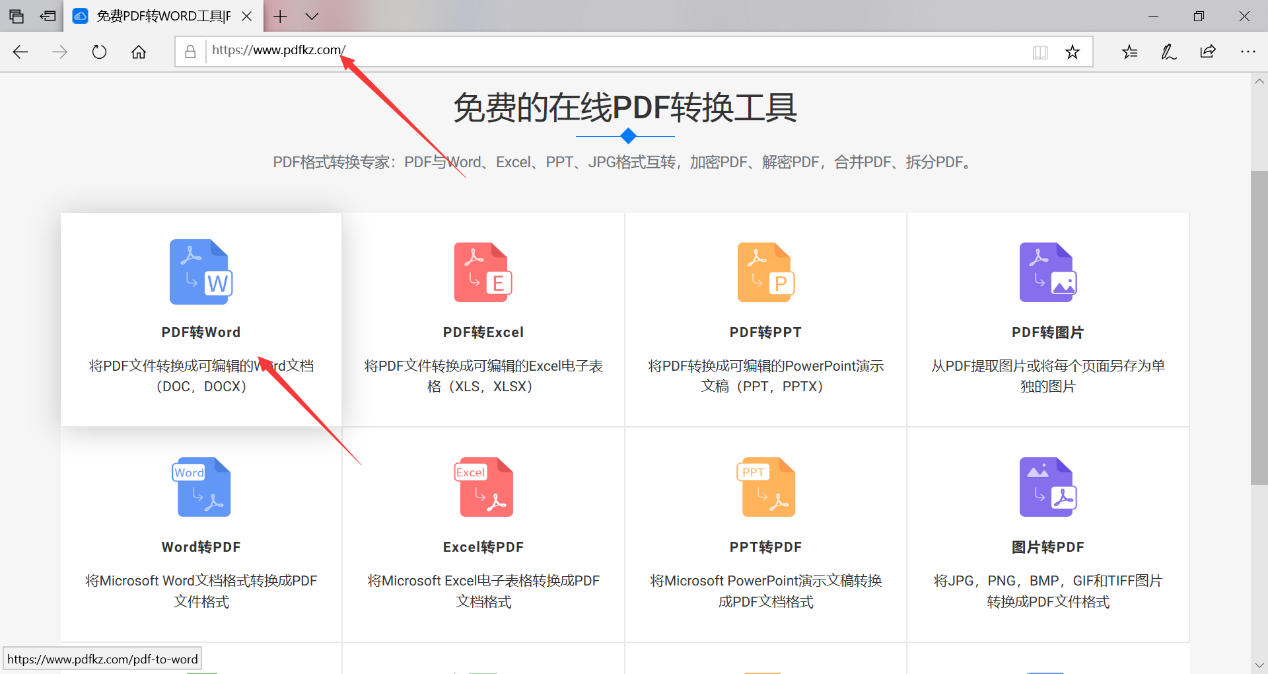This screenshot has width=1268, height=674.
Task: Open the Word转PDF converter icon
Action: [x=200, y=487]
